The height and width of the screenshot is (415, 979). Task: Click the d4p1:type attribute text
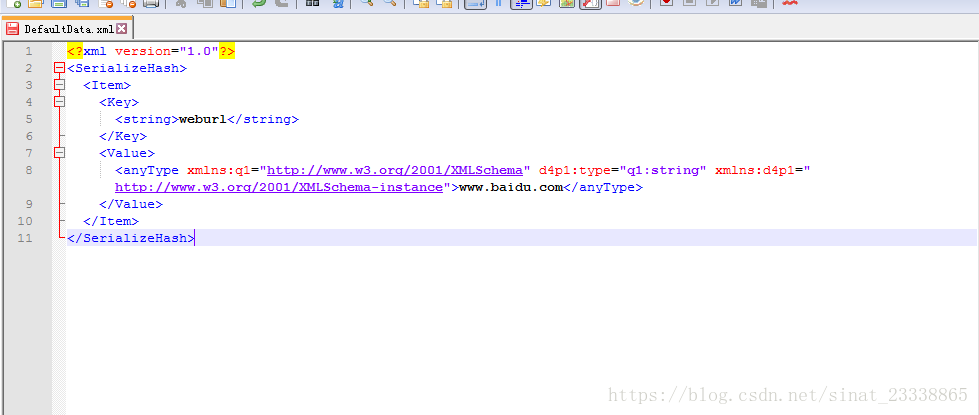pos(574,170)
